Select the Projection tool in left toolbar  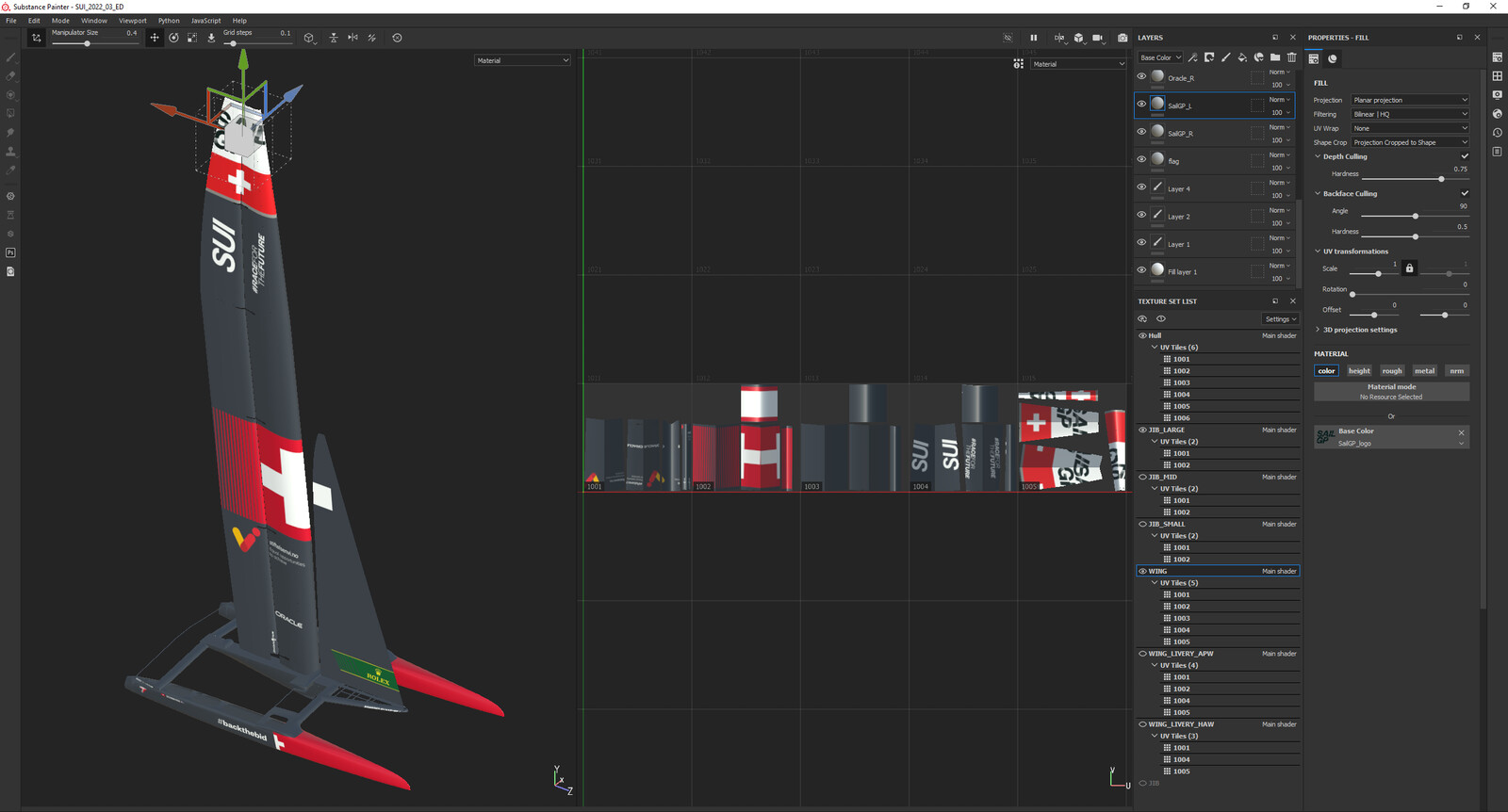click(x=10, y=95)
